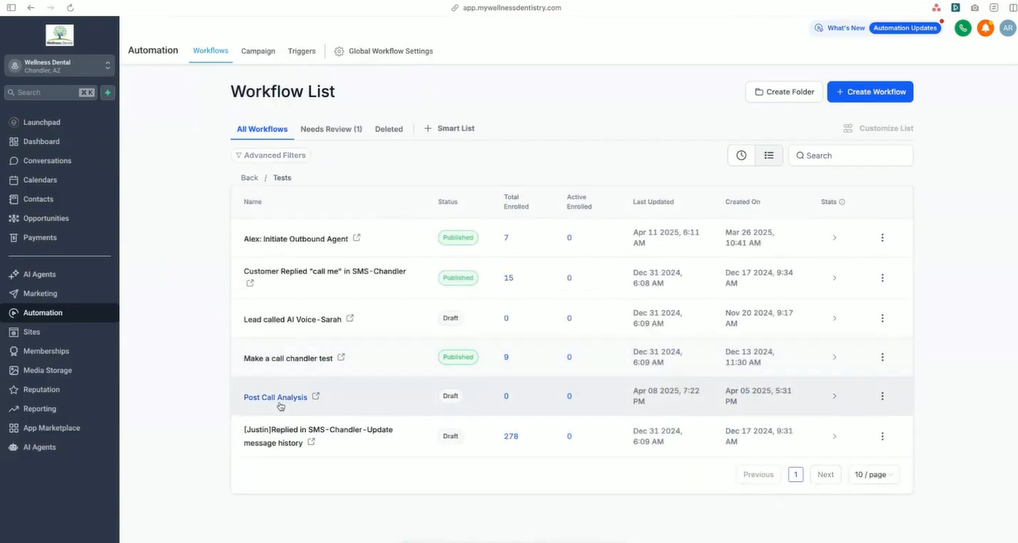Open the Campaign tab

258,51
